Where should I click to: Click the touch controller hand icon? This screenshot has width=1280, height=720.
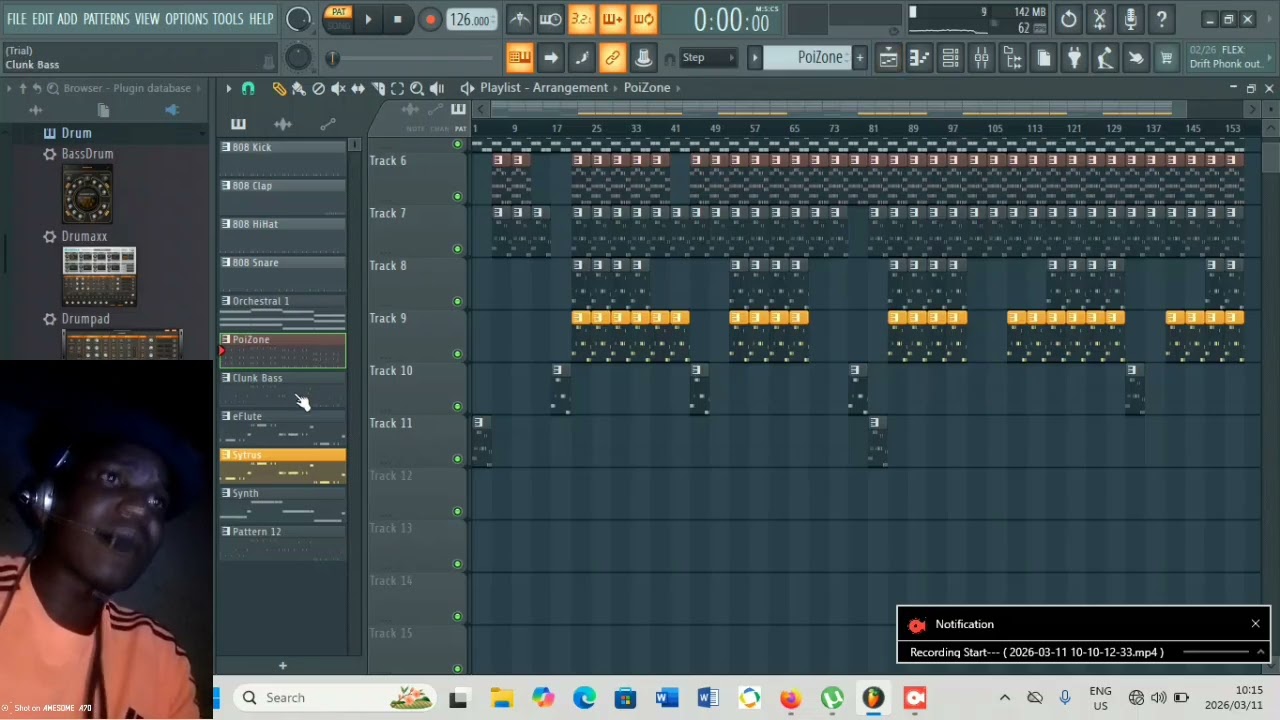click(x=1136, y=59)
